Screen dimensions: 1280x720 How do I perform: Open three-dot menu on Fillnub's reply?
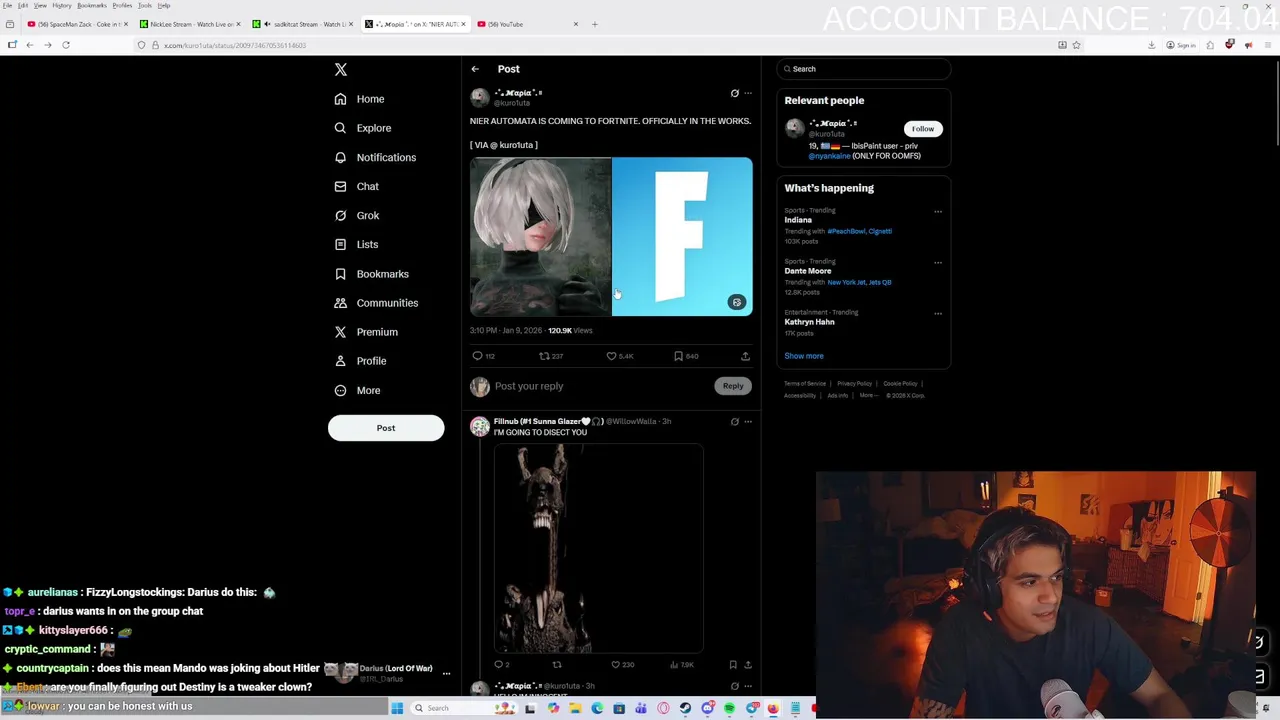[x=748, y=421]
